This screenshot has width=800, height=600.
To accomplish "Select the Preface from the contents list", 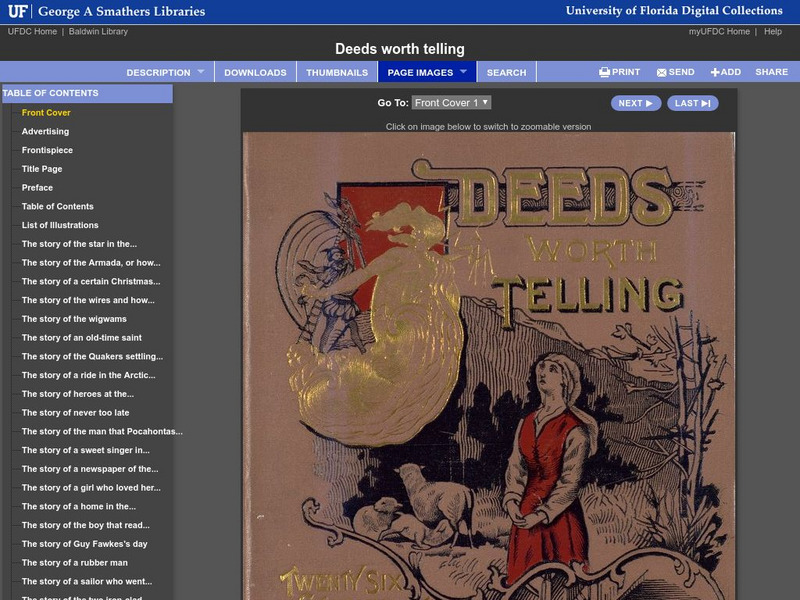I will (x=36, y=187).
